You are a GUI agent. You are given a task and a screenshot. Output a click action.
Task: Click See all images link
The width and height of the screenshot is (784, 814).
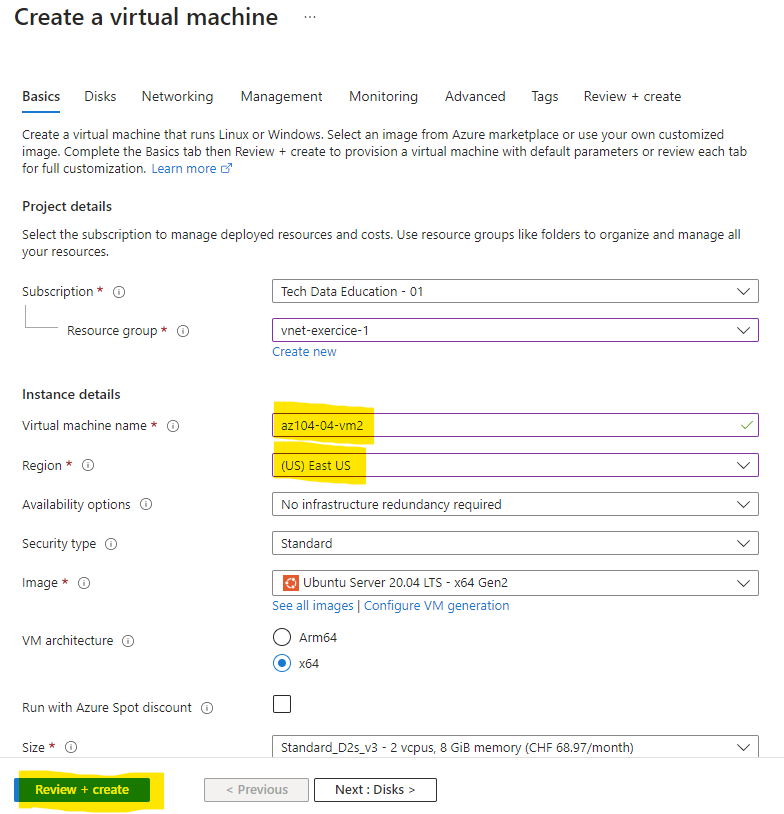click(313, 606)
